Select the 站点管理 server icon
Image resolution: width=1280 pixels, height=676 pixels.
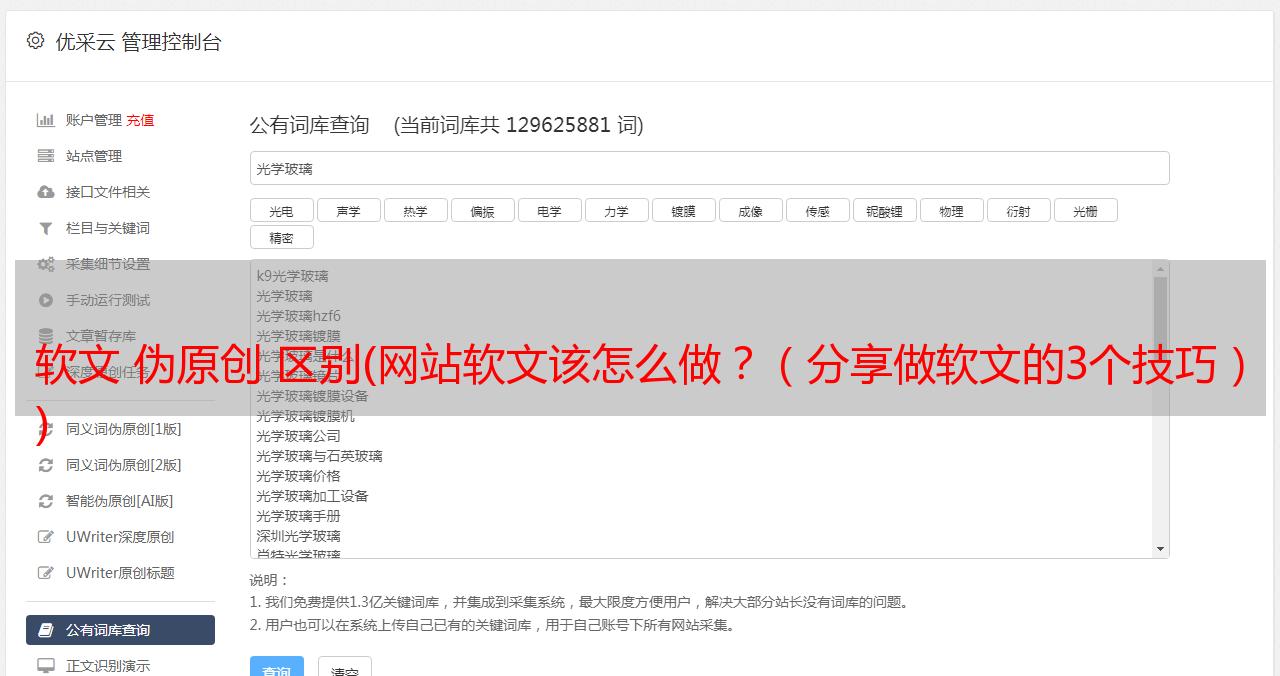(46, 156)
